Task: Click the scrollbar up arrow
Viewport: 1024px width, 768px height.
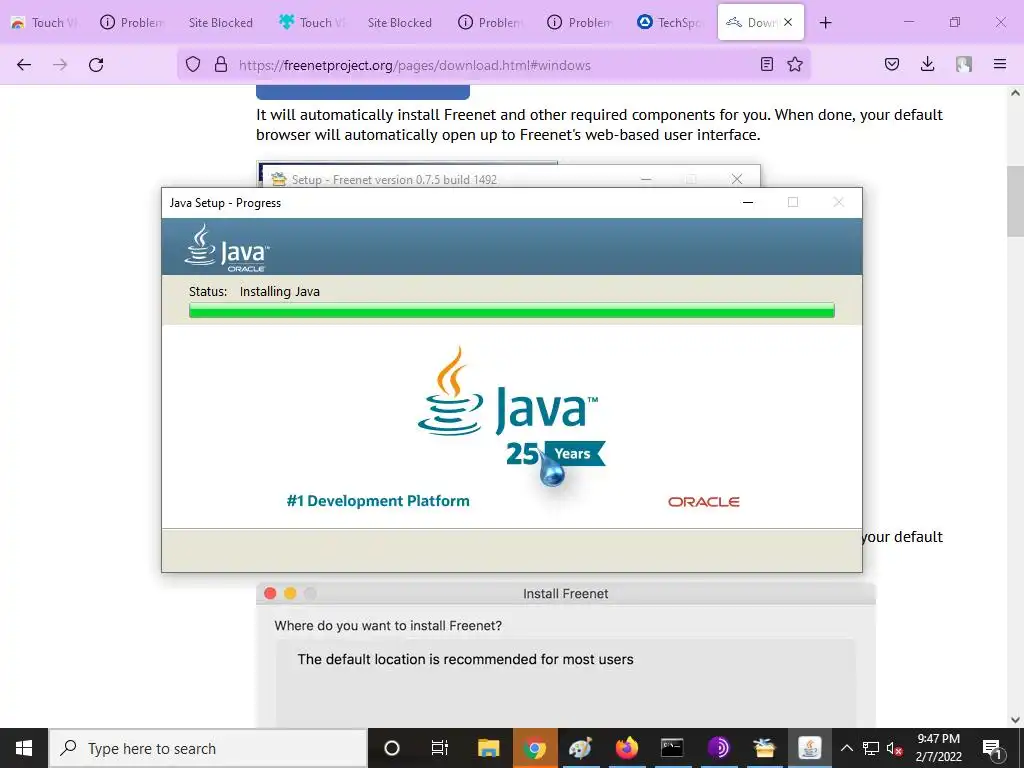Action: [x=1015, y=93]
